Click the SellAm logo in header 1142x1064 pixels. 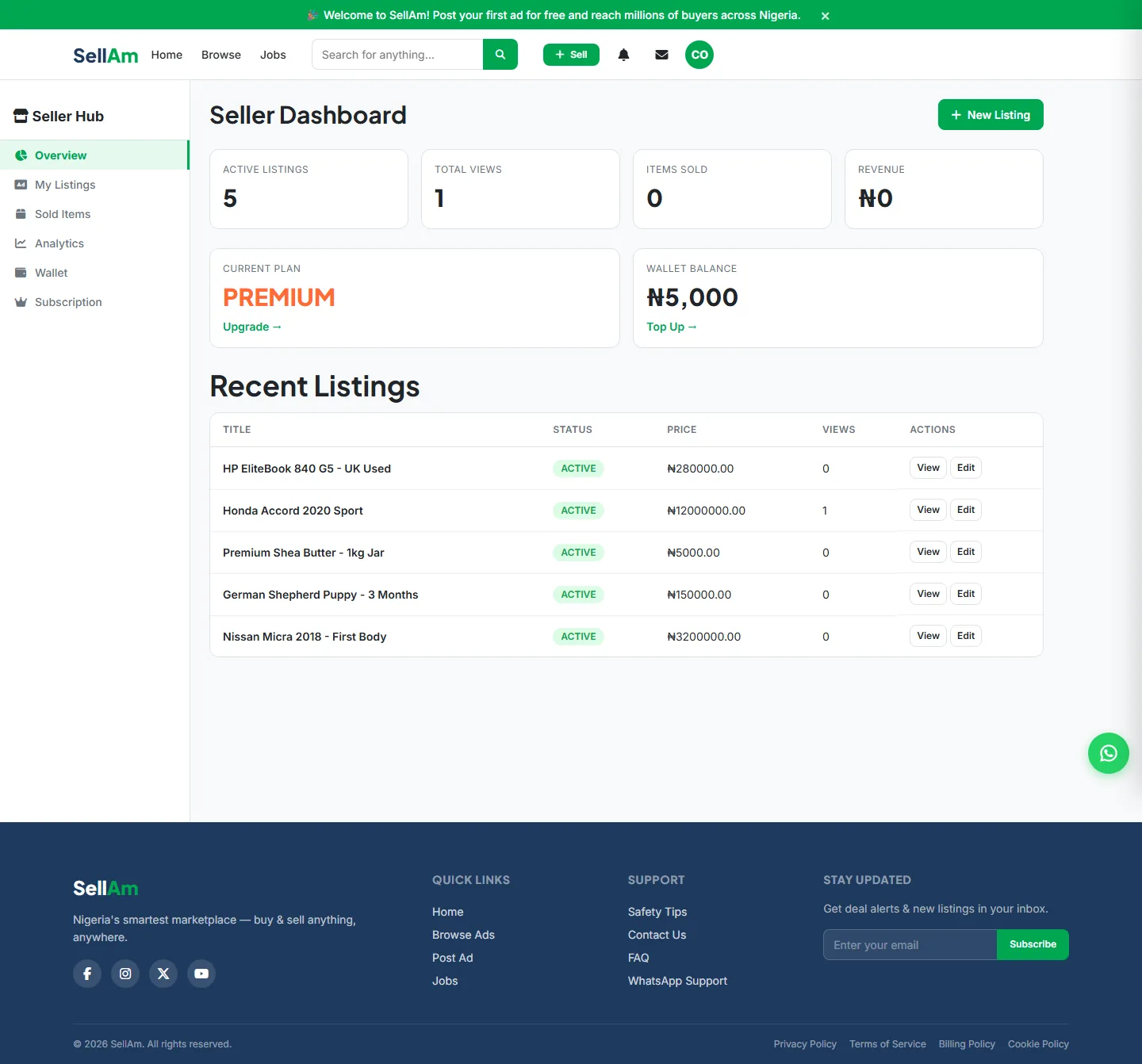[x=105, y=55]
